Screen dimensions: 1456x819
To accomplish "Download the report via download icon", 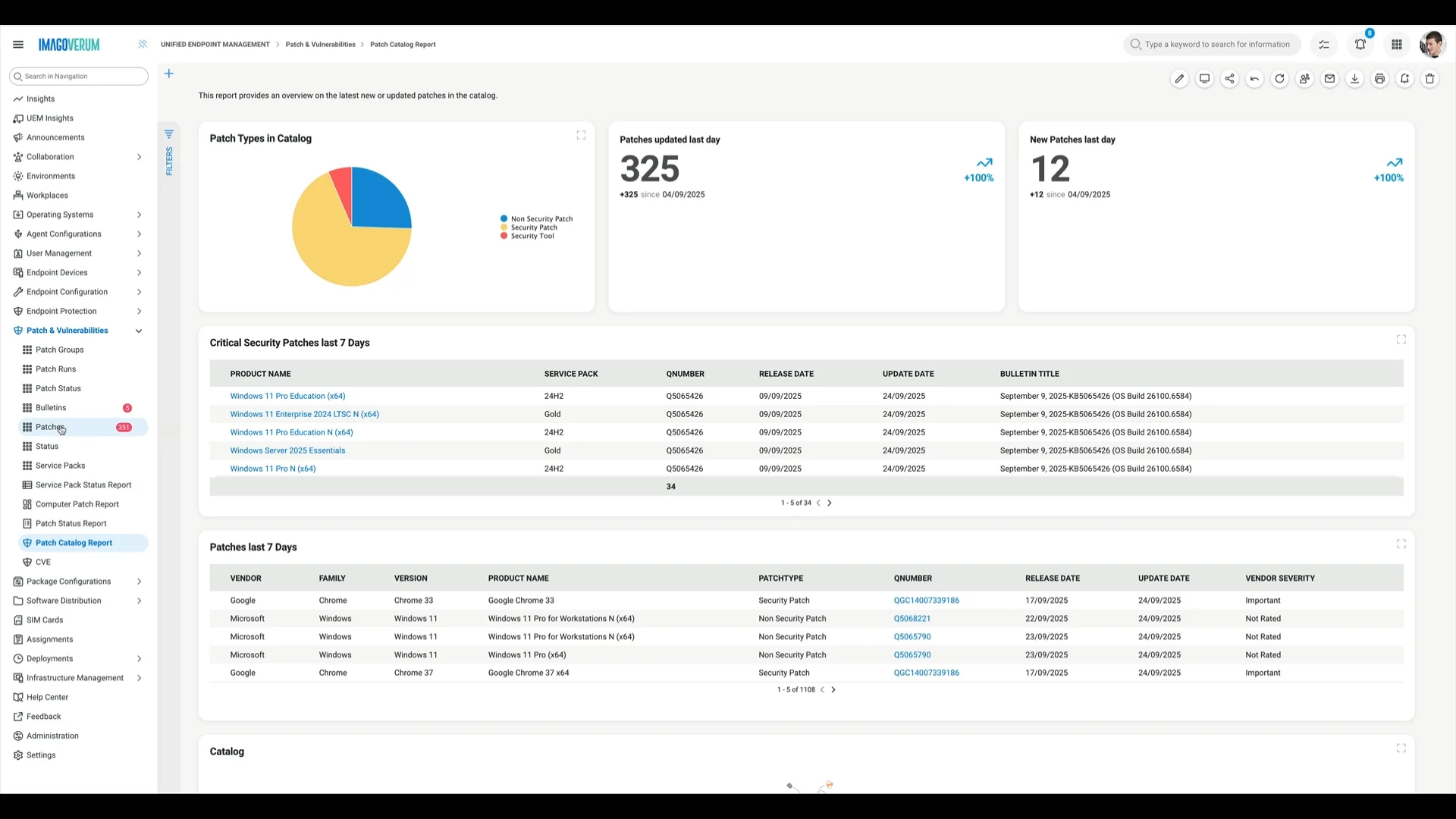I will coord(1354,79).
